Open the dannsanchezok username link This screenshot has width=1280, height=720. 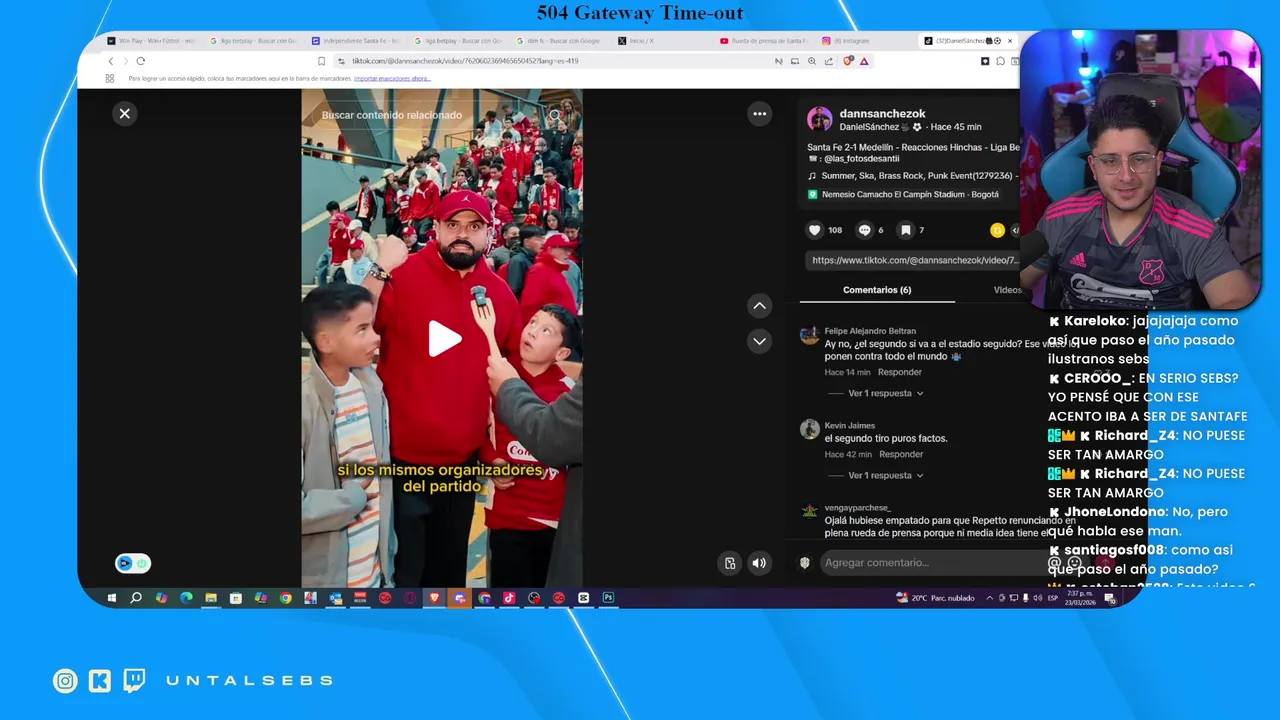pos(882,113)
